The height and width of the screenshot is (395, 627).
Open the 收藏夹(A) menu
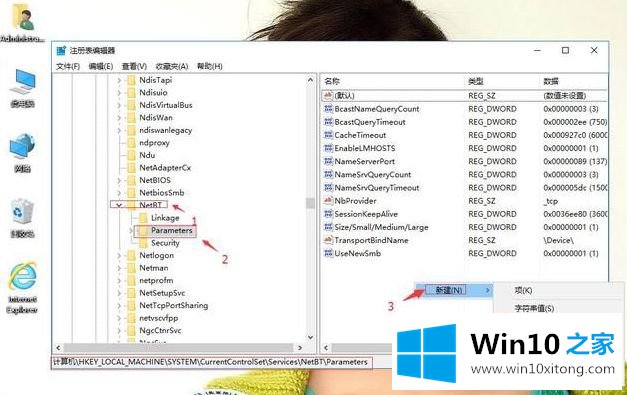coord(172,66)
